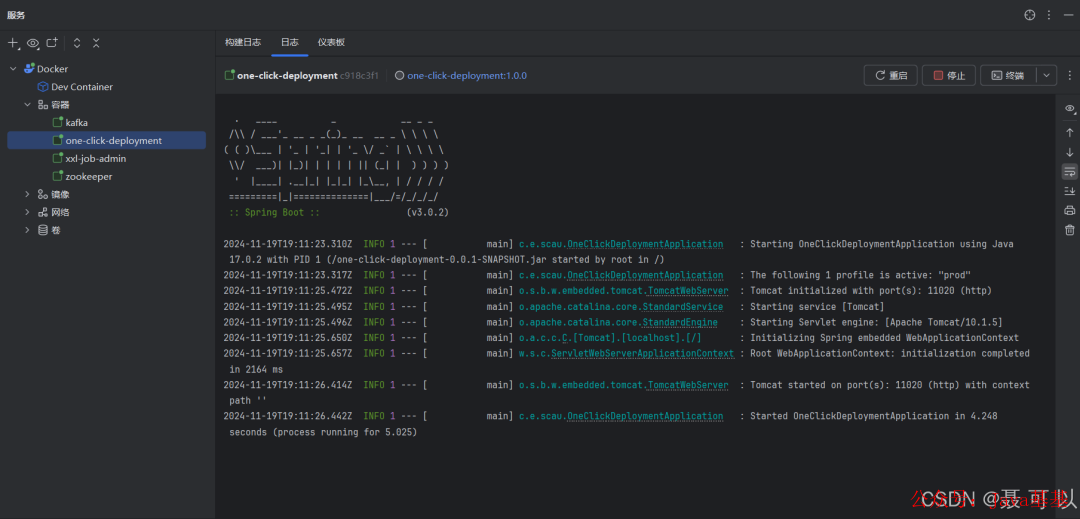Viewport: 1080px width, 519px height.
Task: Hide the Services tool window
Action: (x=1068, y=14)
